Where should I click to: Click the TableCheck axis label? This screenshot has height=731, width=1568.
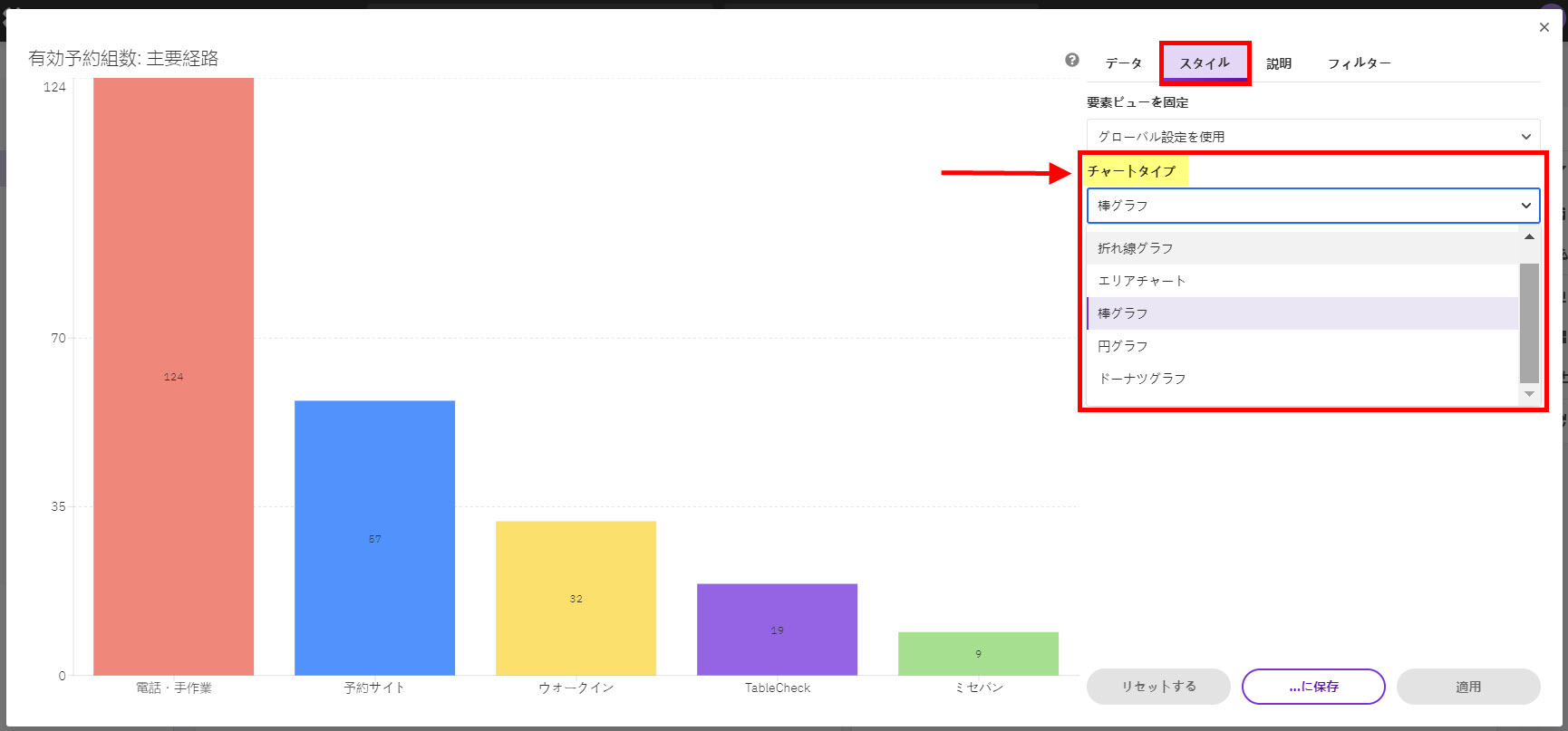pyautogui.click(x=778, y=688)
